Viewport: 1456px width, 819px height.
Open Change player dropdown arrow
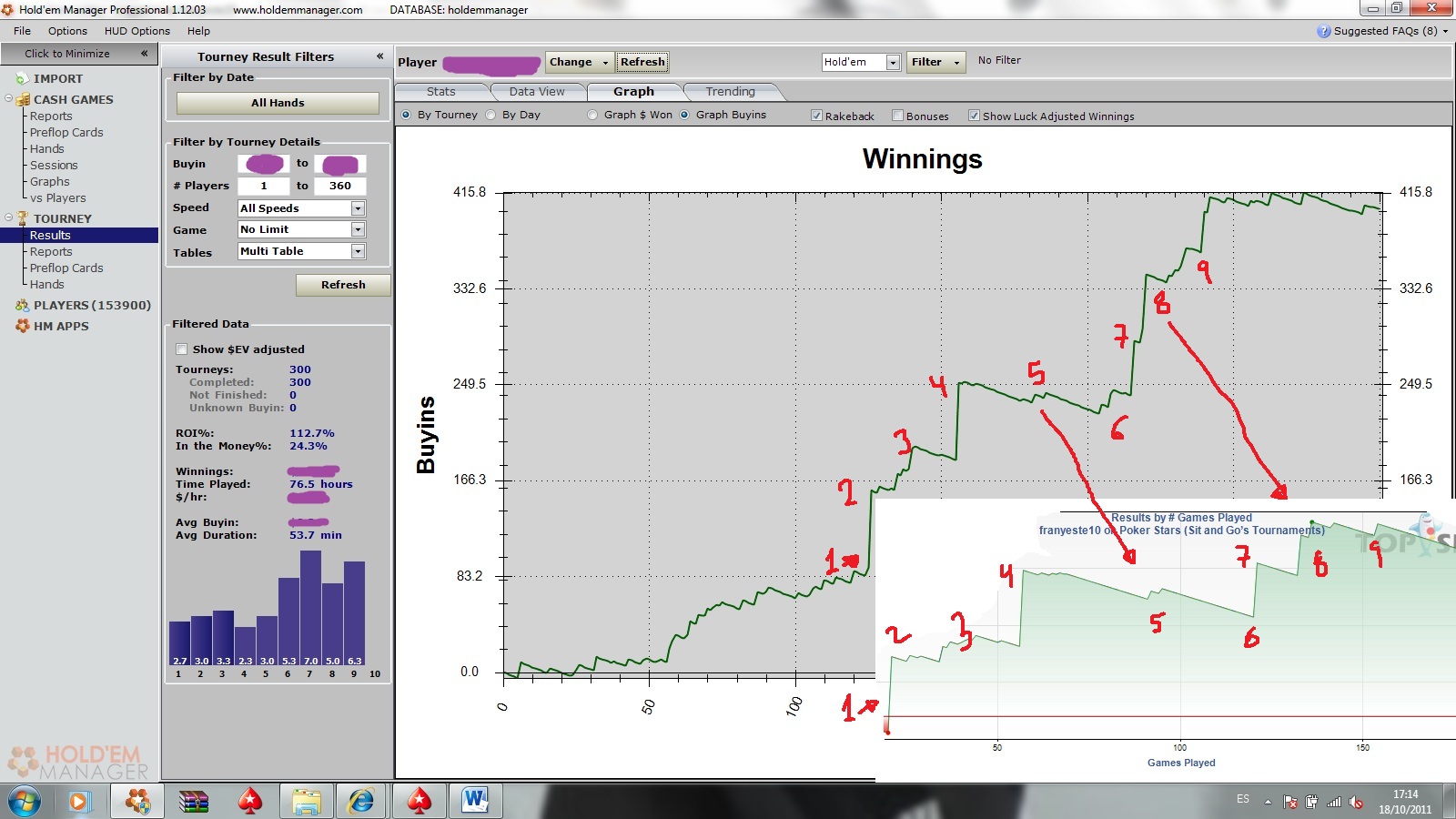(605, 62)
